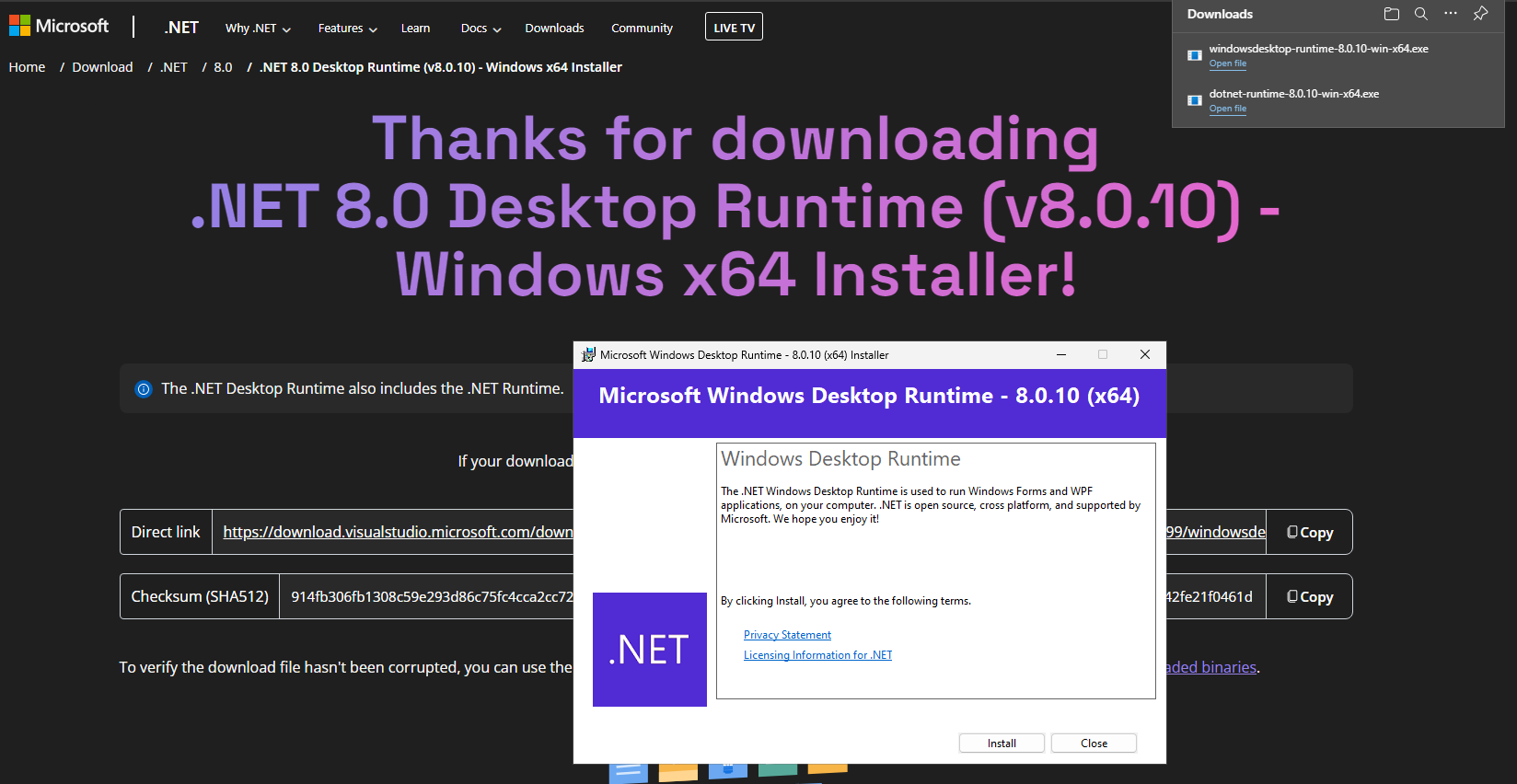Copy the direct link

1309,532
